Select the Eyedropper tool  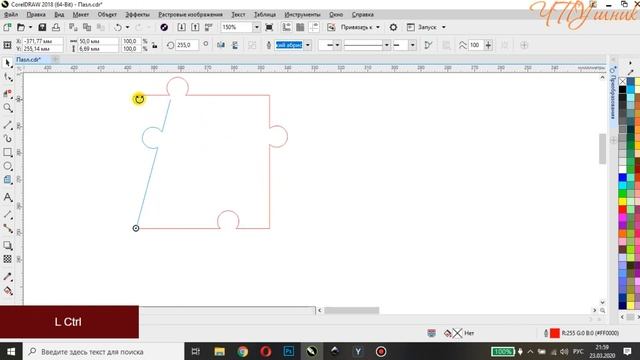(7, 277)
